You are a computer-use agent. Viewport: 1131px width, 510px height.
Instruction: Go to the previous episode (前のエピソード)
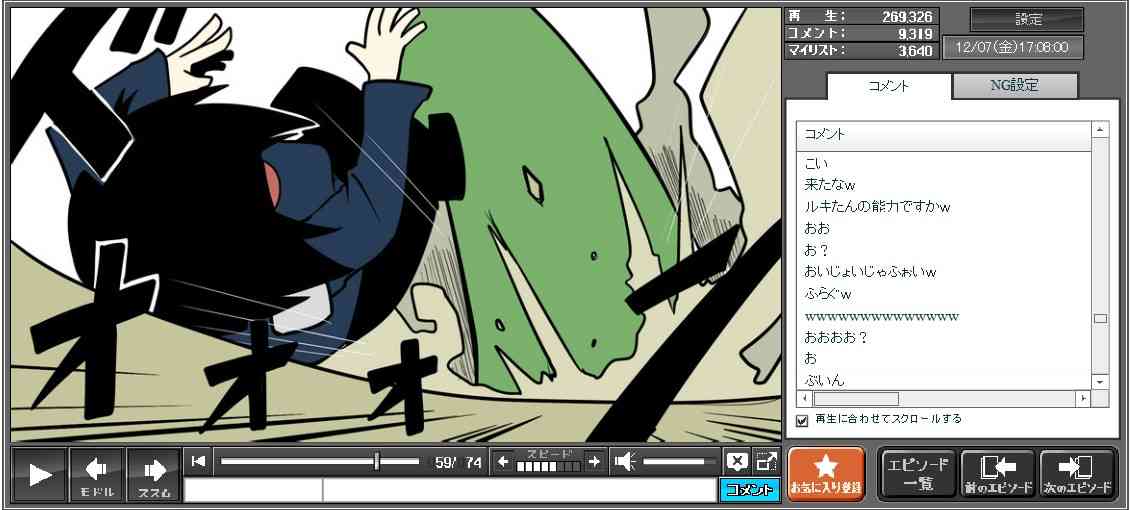pos(997,474)
